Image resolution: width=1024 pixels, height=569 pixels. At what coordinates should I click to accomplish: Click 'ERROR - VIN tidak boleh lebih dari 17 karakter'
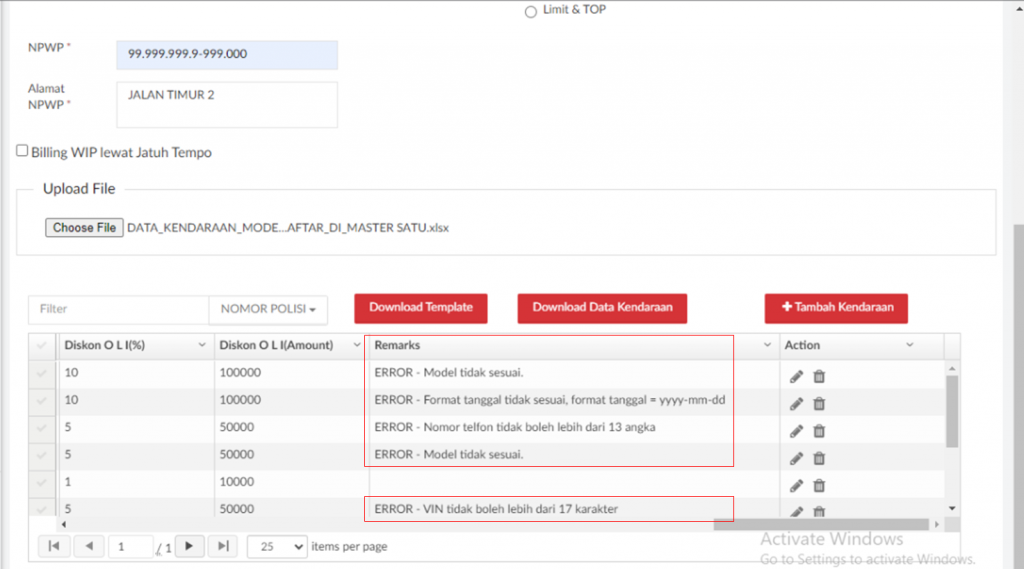pyautogui.click(x=496, y=509)
